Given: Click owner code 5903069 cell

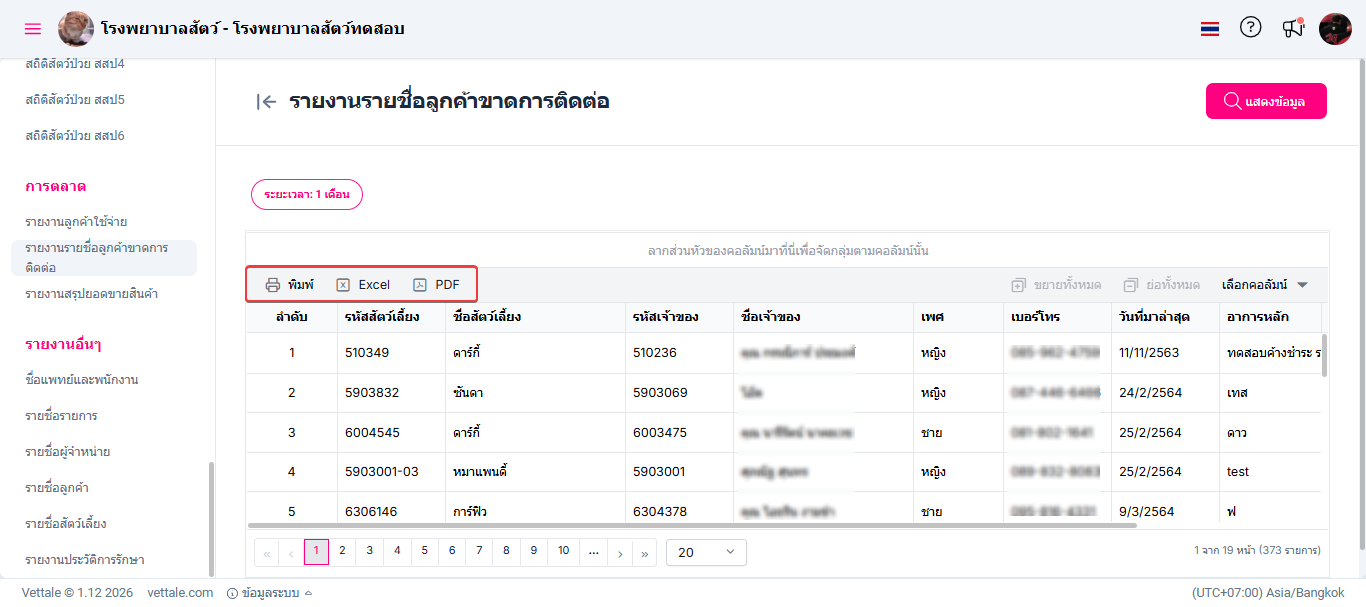Looking at the screenshot, I should 679,393.
